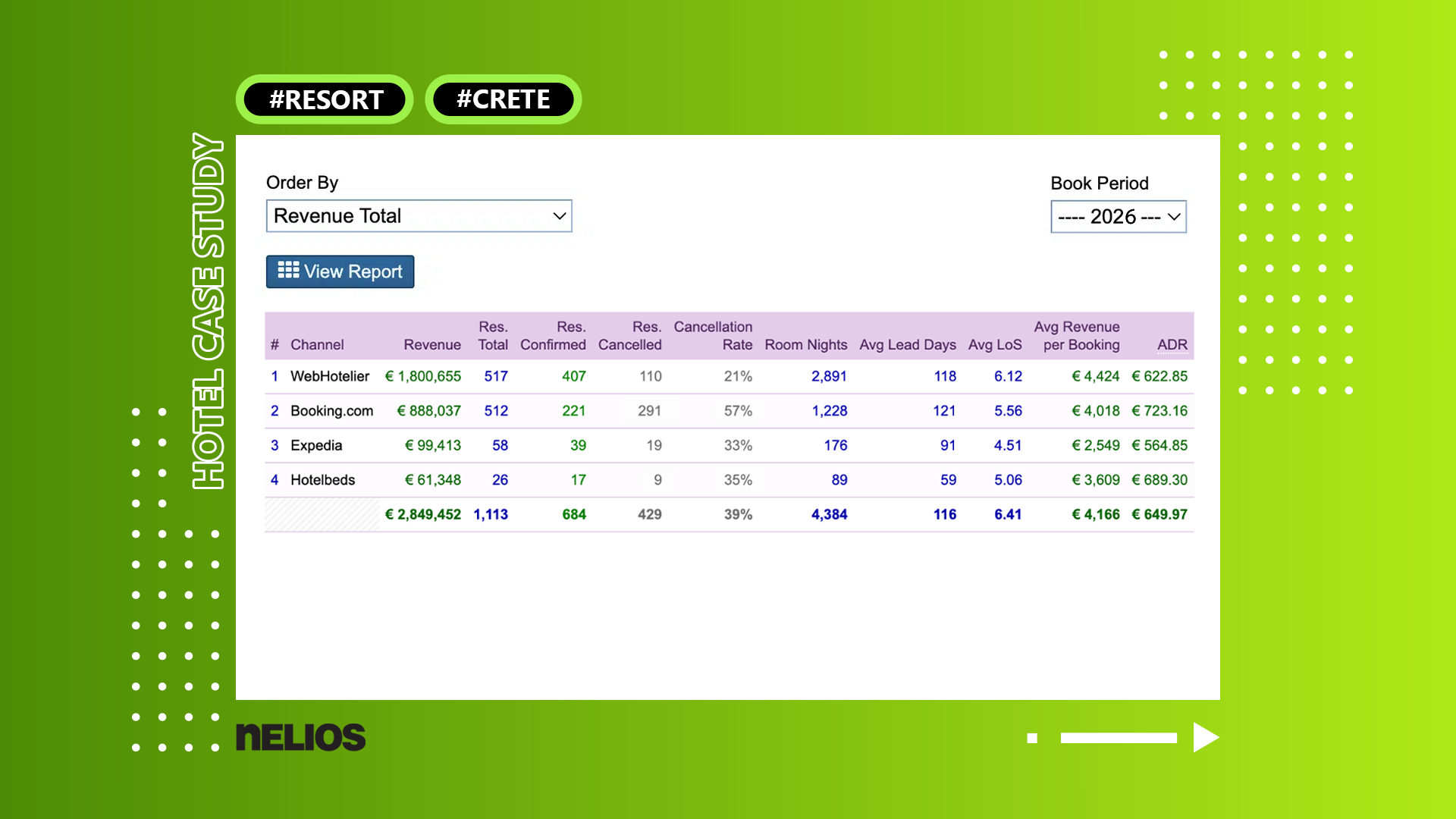
Task: Click the Room Nights column header
Action: [806, 345]
